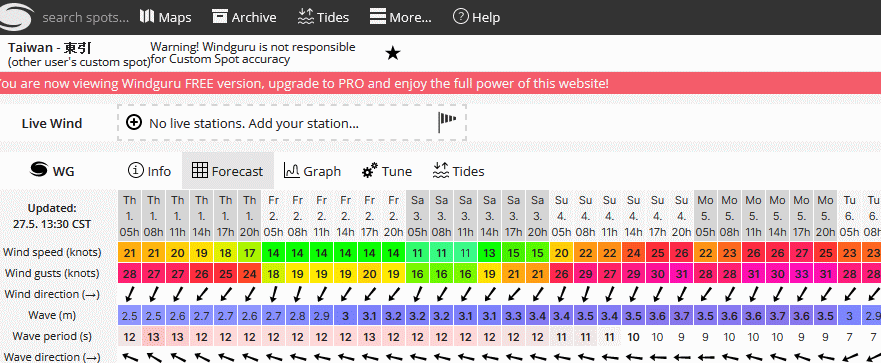This screenshot has height=363, width=881.
Task: Click the WG model logo icon
Action: (38, 170)
